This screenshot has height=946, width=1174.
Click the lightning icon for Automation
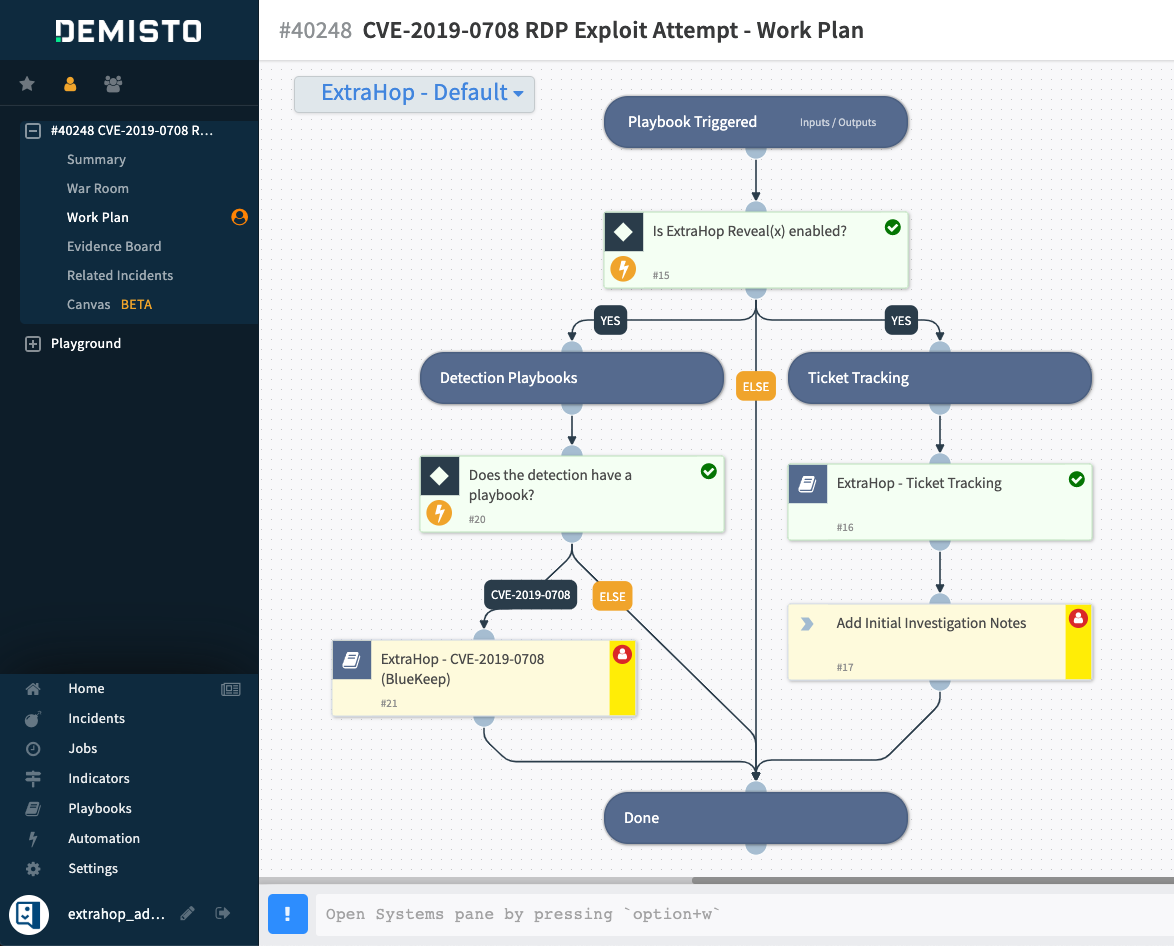(33, 839)
